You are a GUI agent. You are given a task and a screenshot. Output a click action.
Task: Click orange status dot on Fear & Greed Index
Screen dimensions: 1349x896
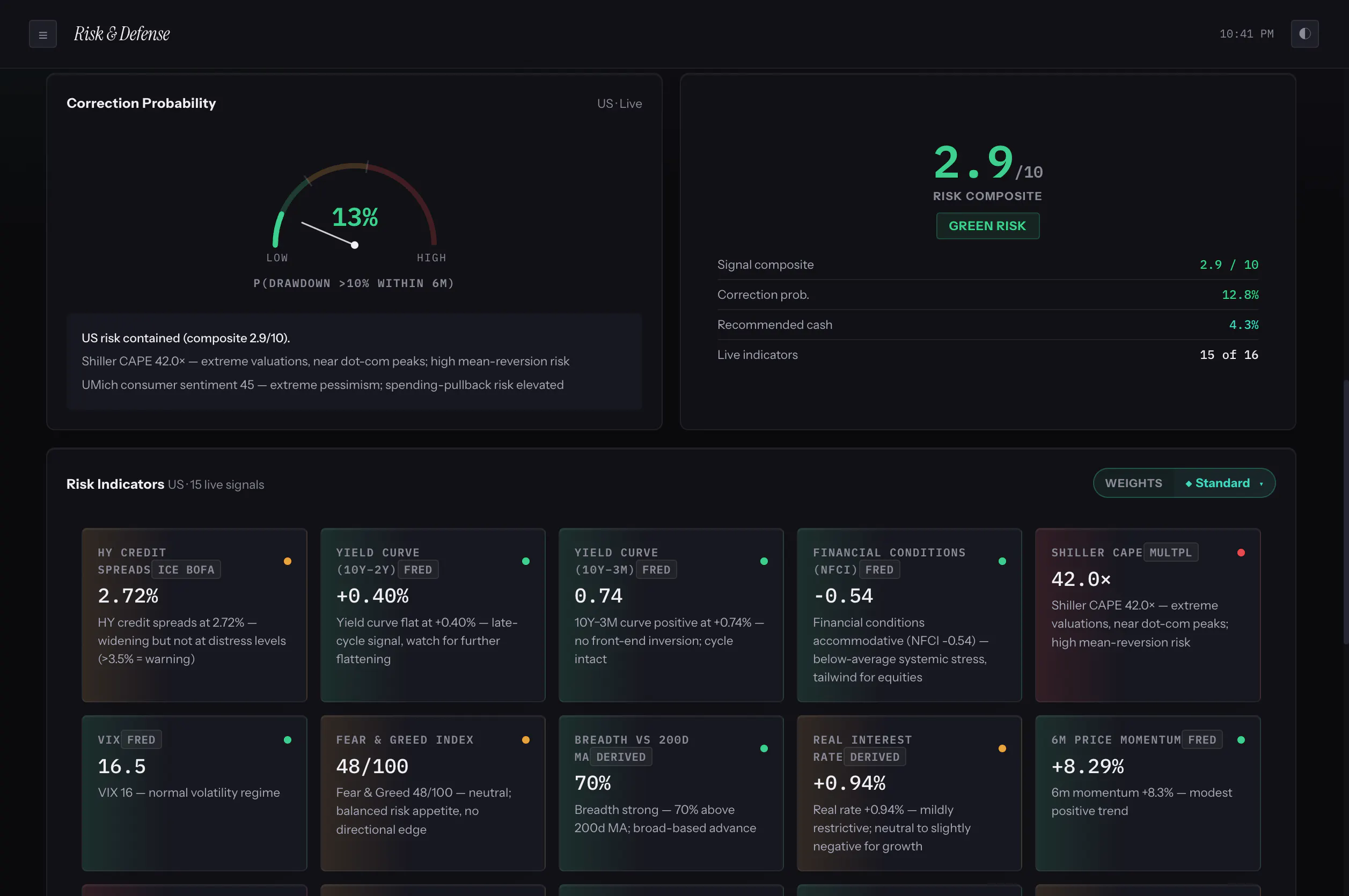click(526, 739)
